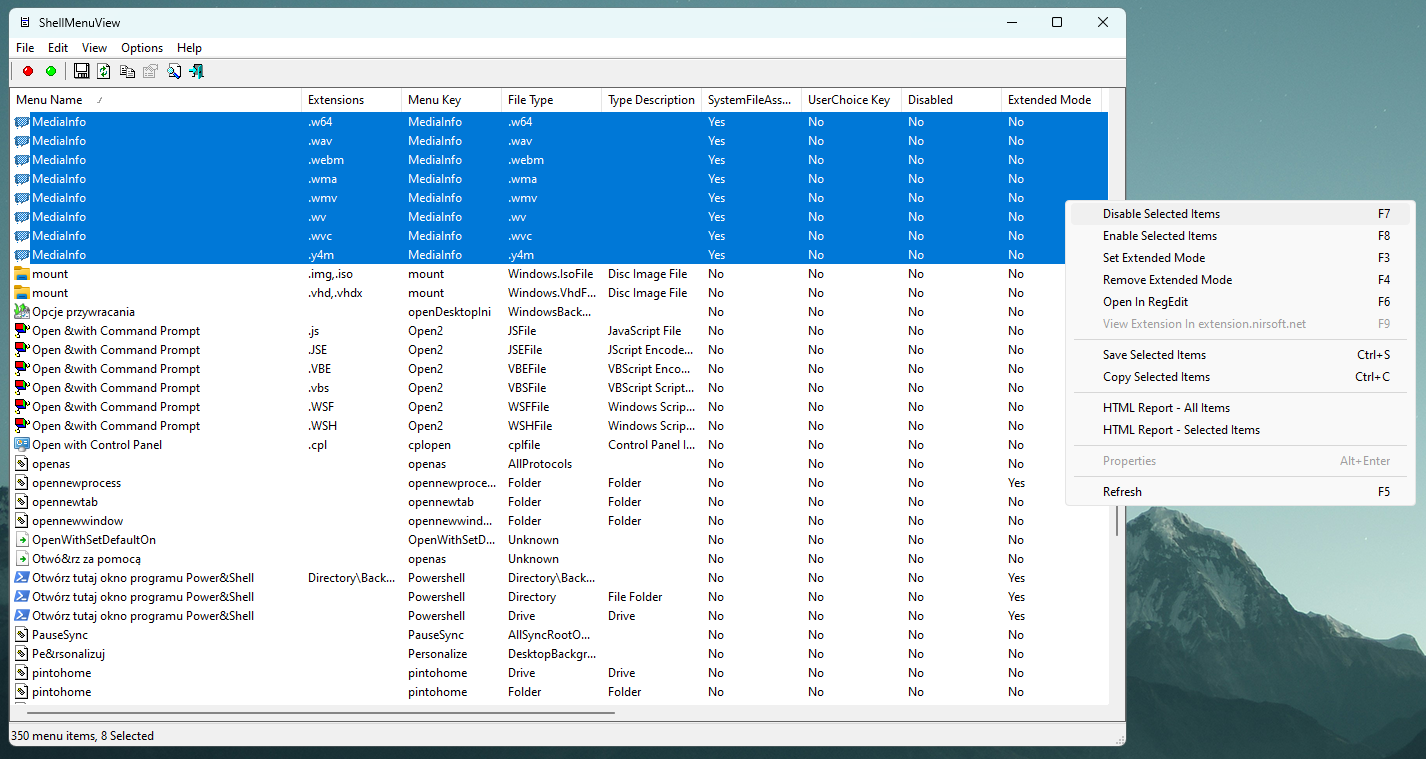Click the red Disable Selected Items toolbar icon
Image resolution: width=1426 pixels, height=759 pixels.
27,71
